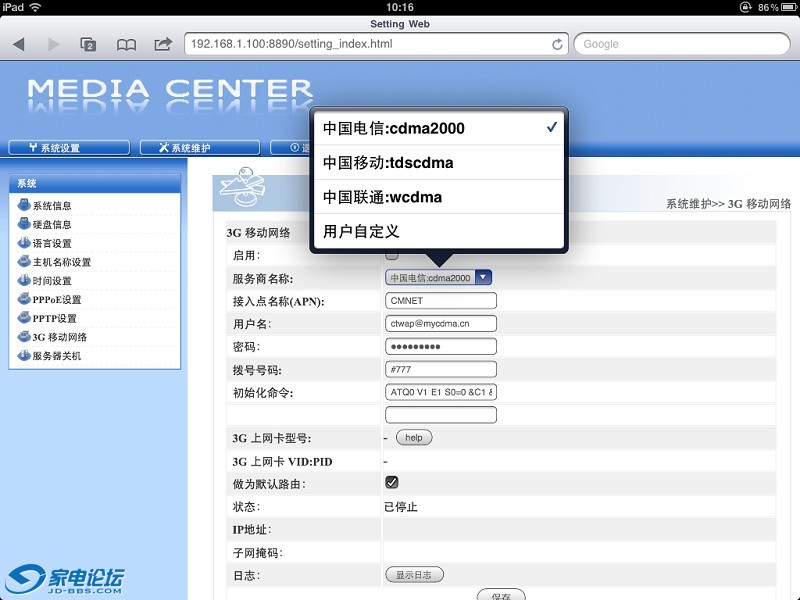Open 语言设置 in the sidebar
This screenshot has width=800, height=600.
(x=52, y=243)
